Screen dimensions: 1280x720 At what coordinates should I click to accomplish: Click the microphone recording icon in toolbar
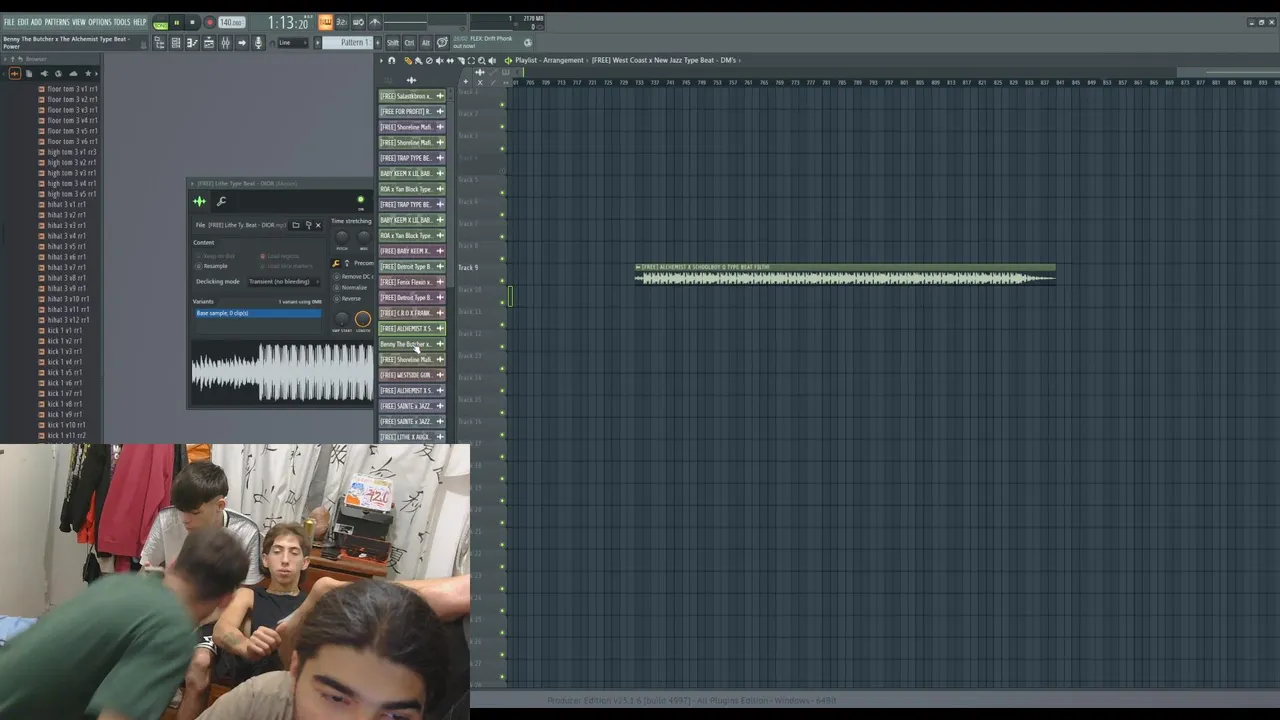258,43
